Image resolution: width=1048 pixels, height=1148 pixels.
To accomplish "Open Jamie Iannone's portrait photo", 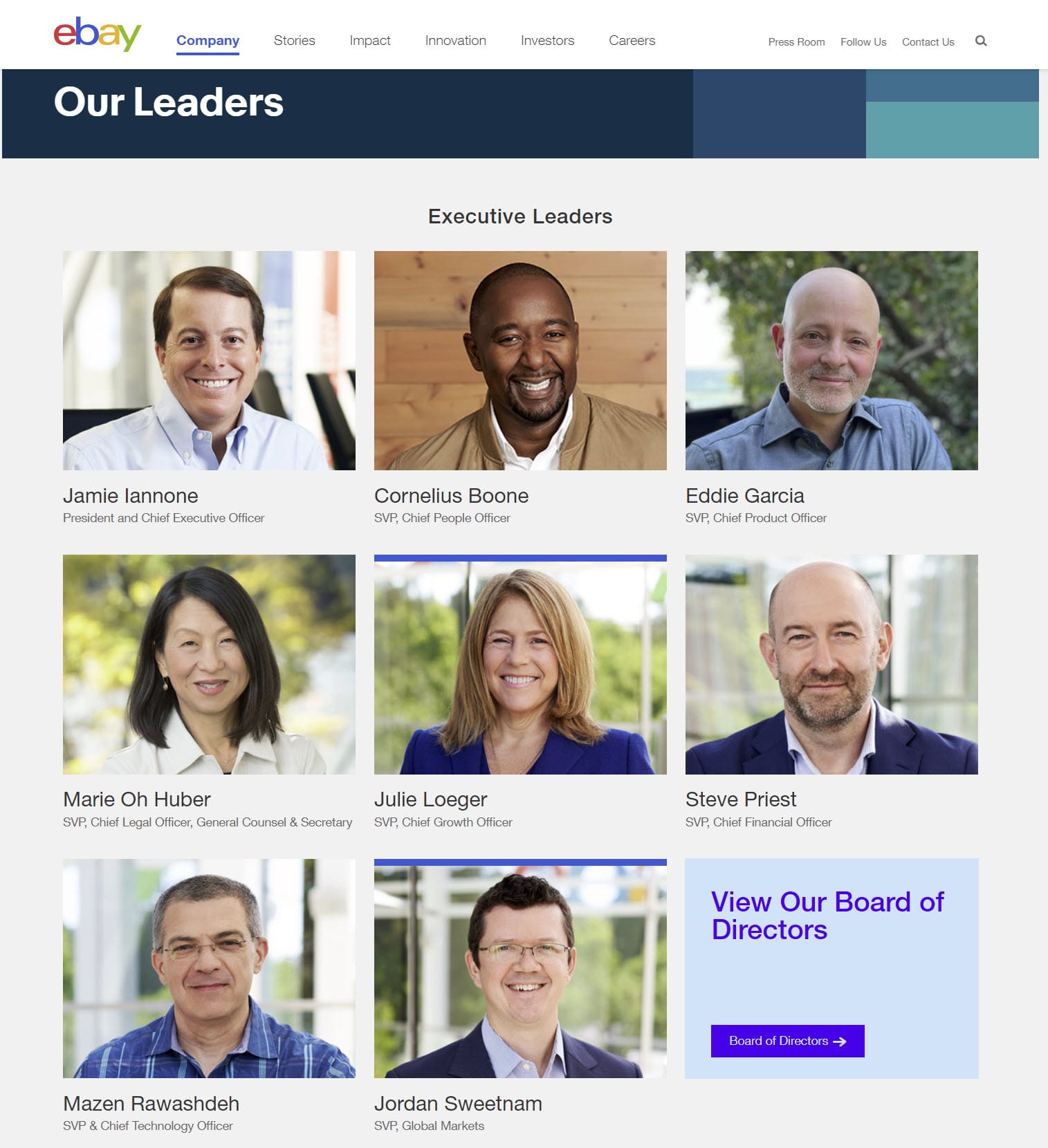I will (x=209, y=360).
